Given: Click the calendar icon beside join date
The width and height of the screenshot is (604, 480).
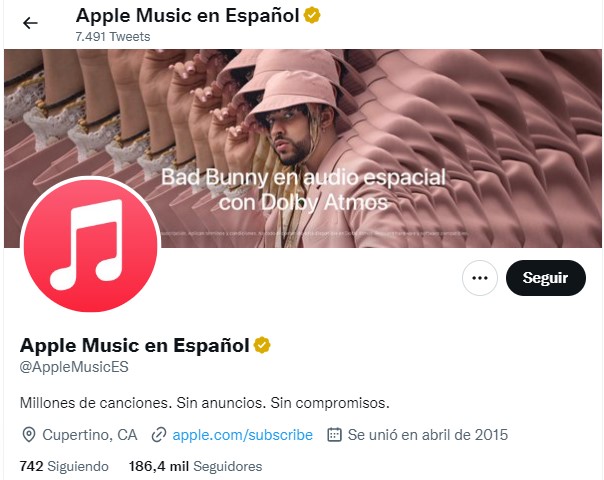Looking at the screenshot, I should tap(334, 435).
